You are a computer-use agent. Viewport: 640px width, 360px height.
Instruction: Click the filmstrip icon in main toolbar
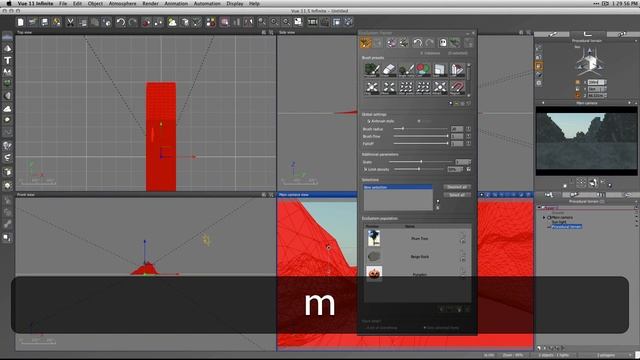click(x=312, y=22)
